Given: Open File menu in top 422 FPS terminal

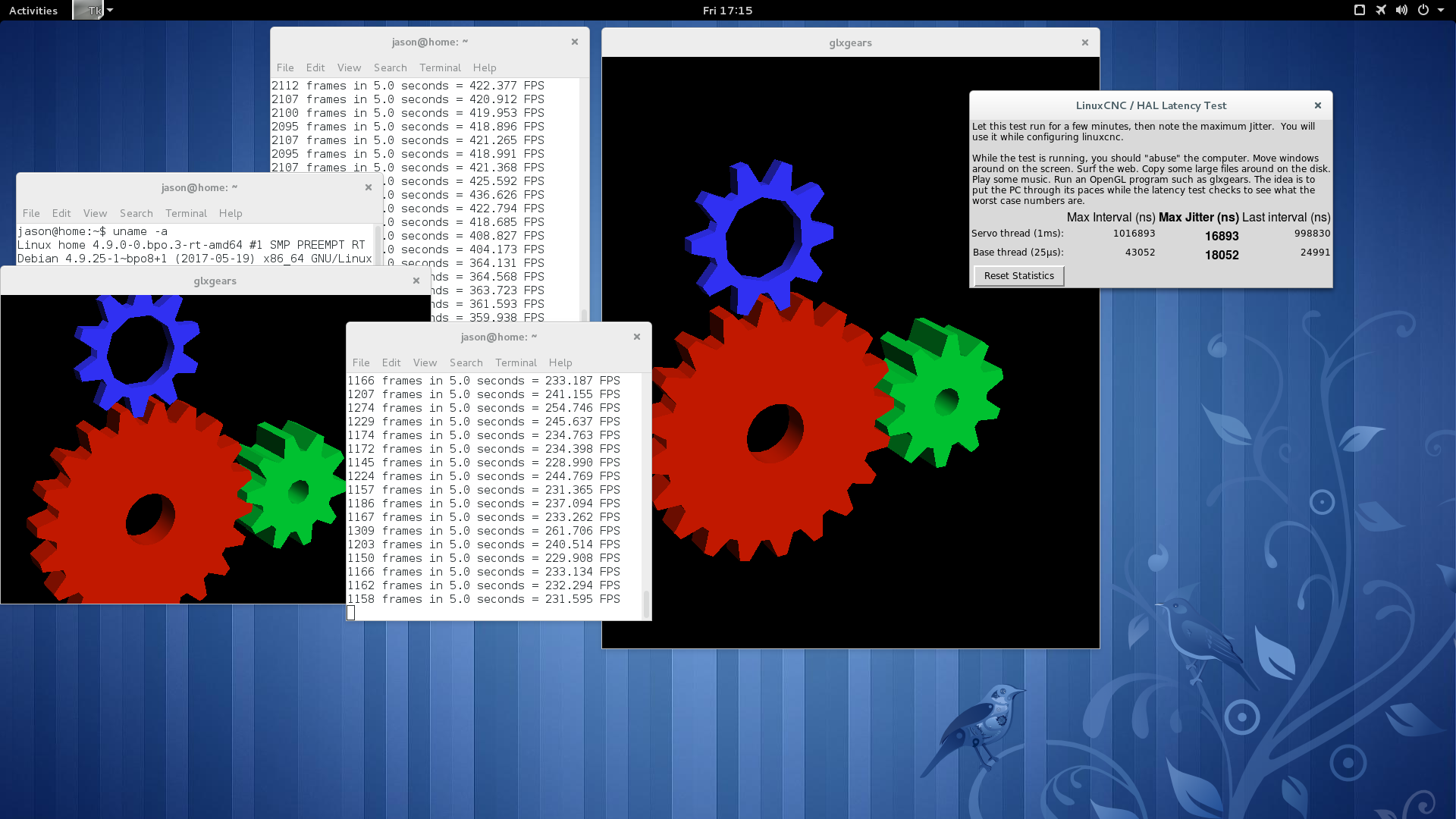Looking at the screenshot, I should click(285, 67).
